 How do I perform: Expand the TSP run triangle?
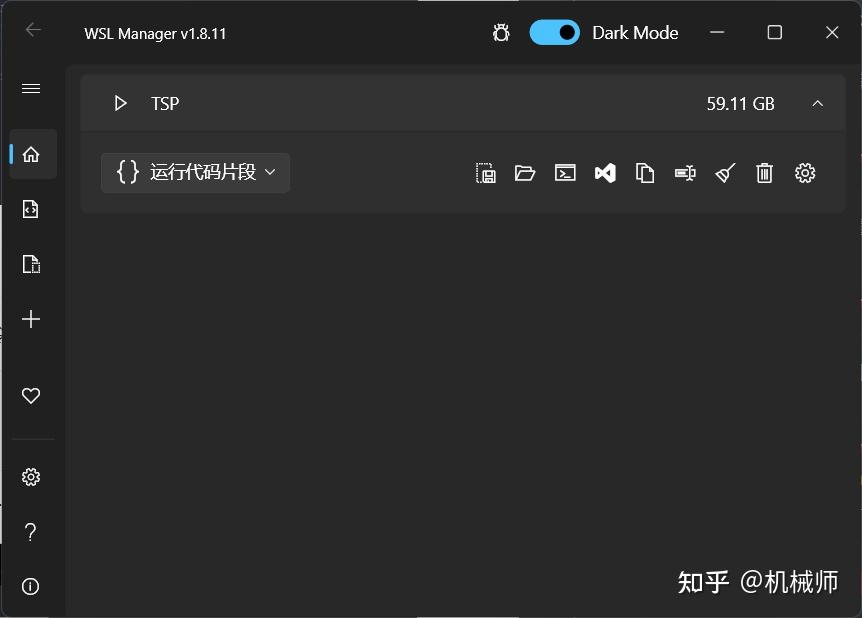120,103
